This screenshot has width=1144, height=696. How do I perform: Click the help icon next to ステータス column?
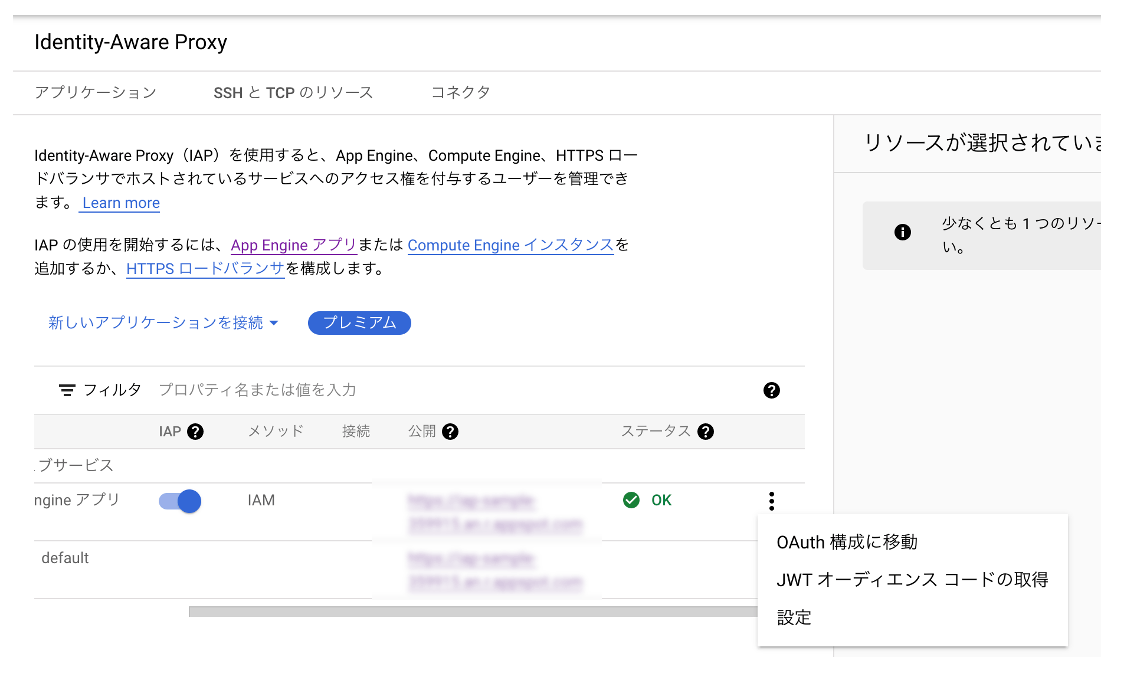tap(705, 431)
